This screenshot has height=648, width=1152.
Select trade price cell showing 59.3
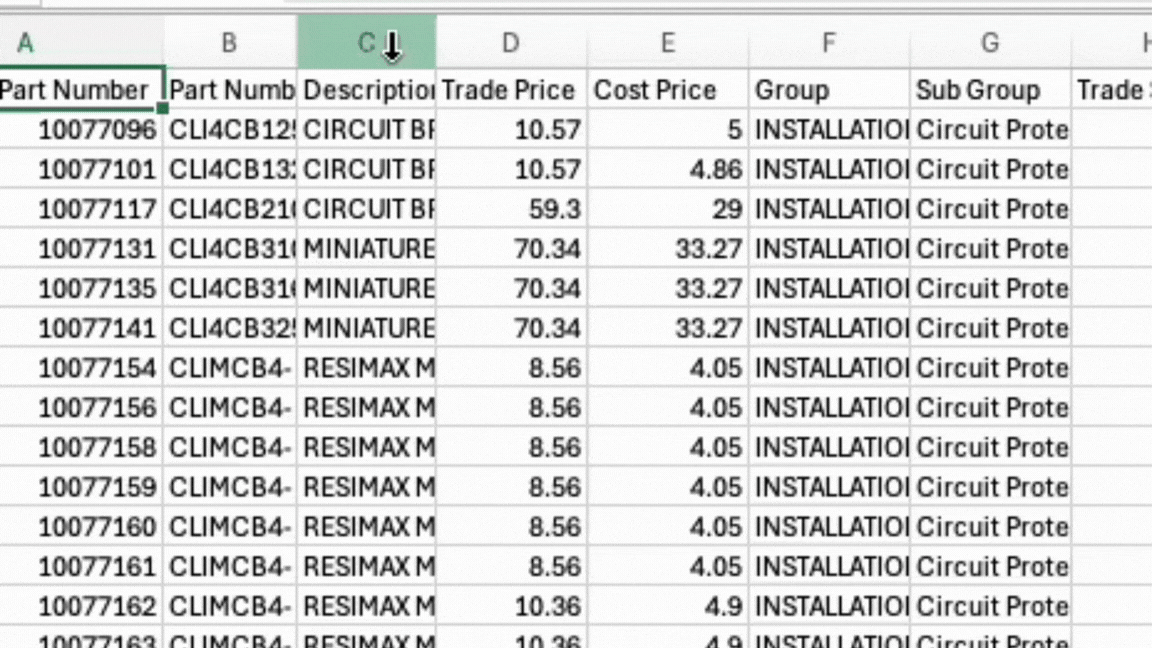coord(510,209)
